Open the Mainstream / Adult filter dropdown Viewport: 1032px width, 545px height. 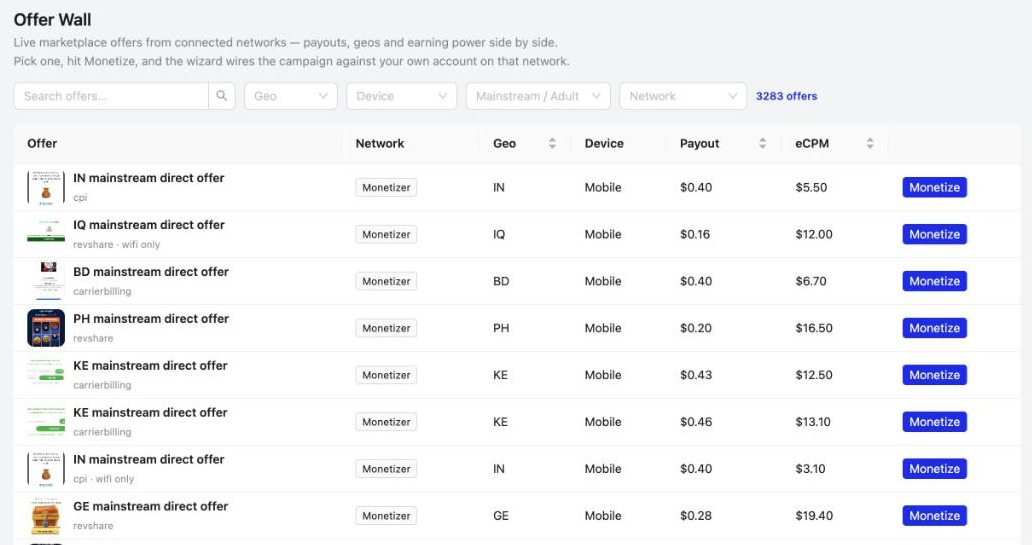pyautogui.click(x=538, y=96)
